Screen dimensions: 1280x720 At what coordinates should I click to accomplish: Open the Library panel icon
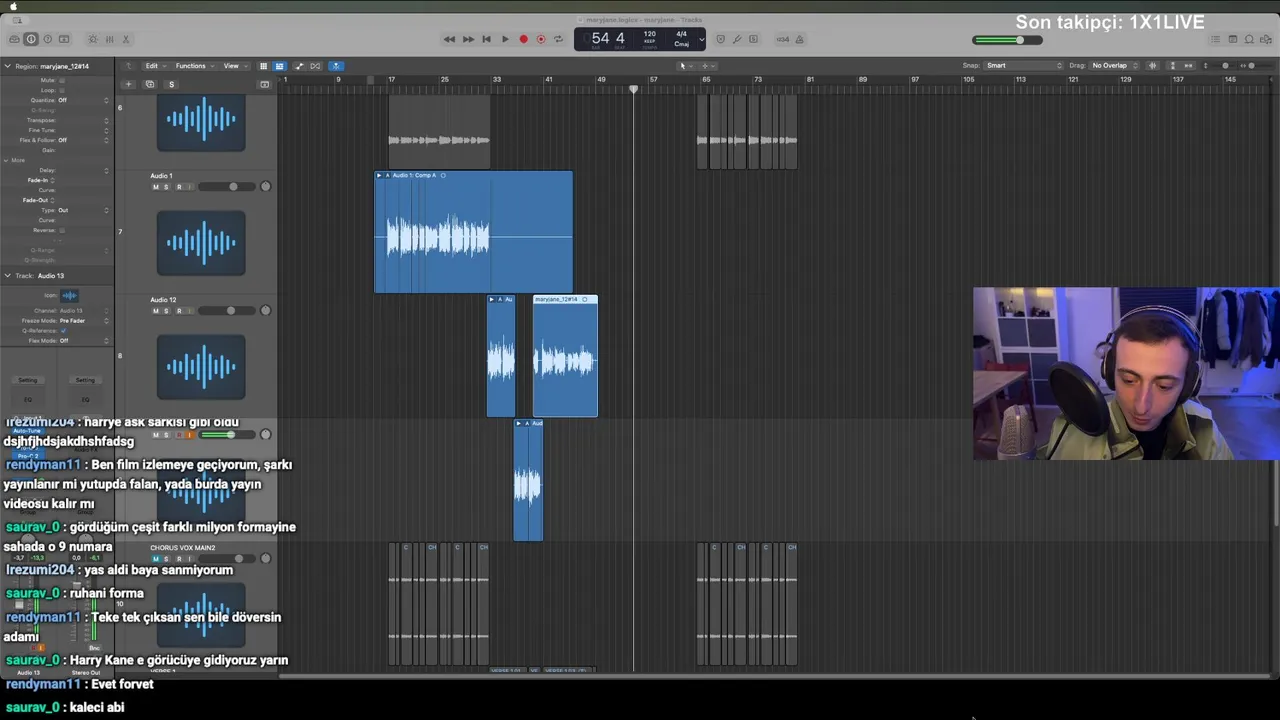[14, 39]
